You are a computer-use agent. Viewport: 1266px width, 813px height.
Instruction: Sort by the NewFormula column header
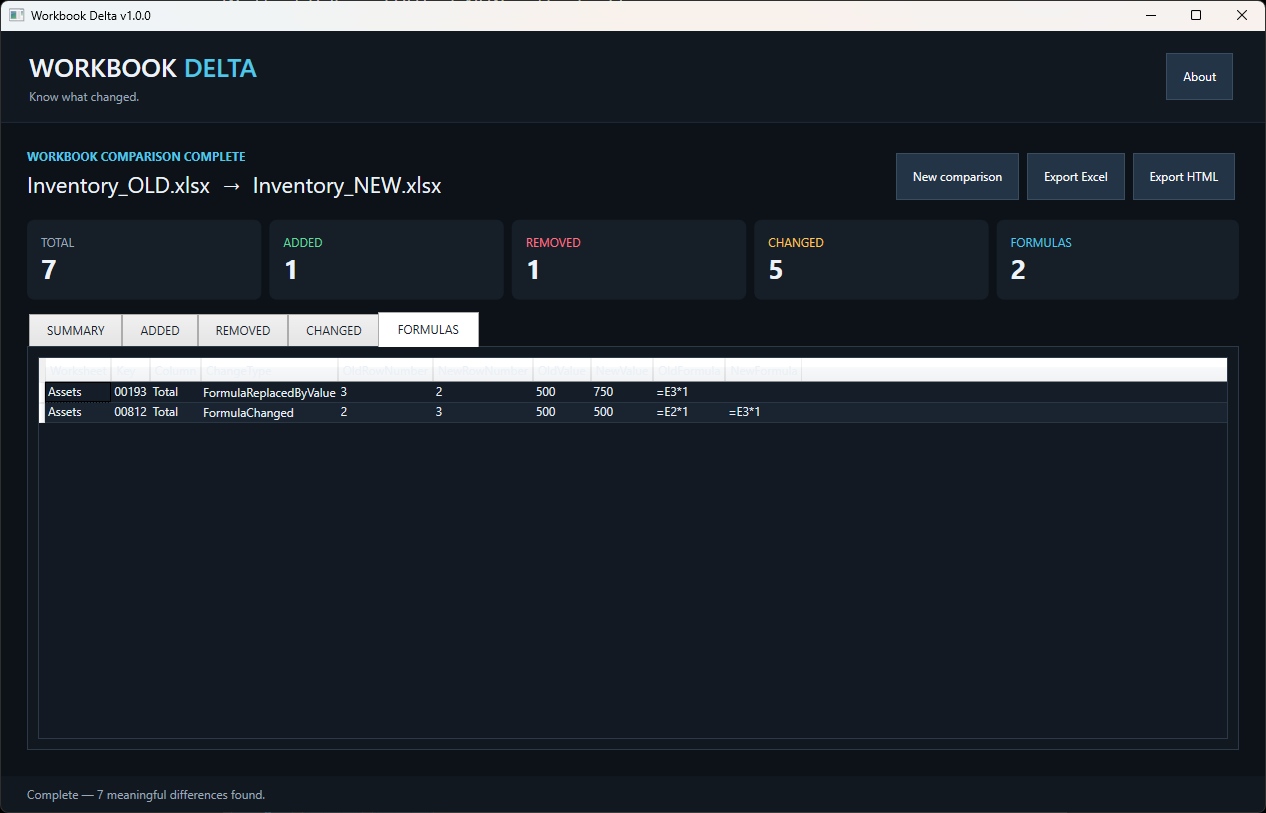pyautogui.click(x=763, y=371)
